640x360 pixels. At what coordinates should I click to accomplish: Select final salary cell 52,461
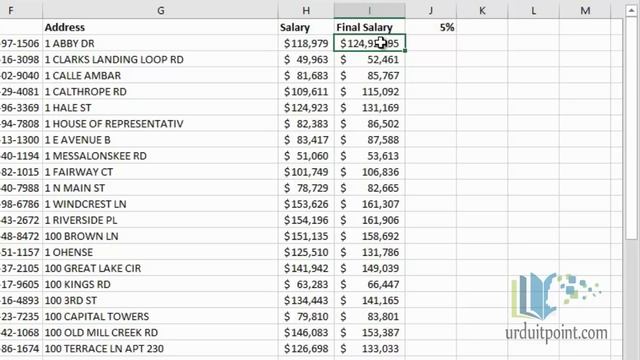click(x=370, y=59)
